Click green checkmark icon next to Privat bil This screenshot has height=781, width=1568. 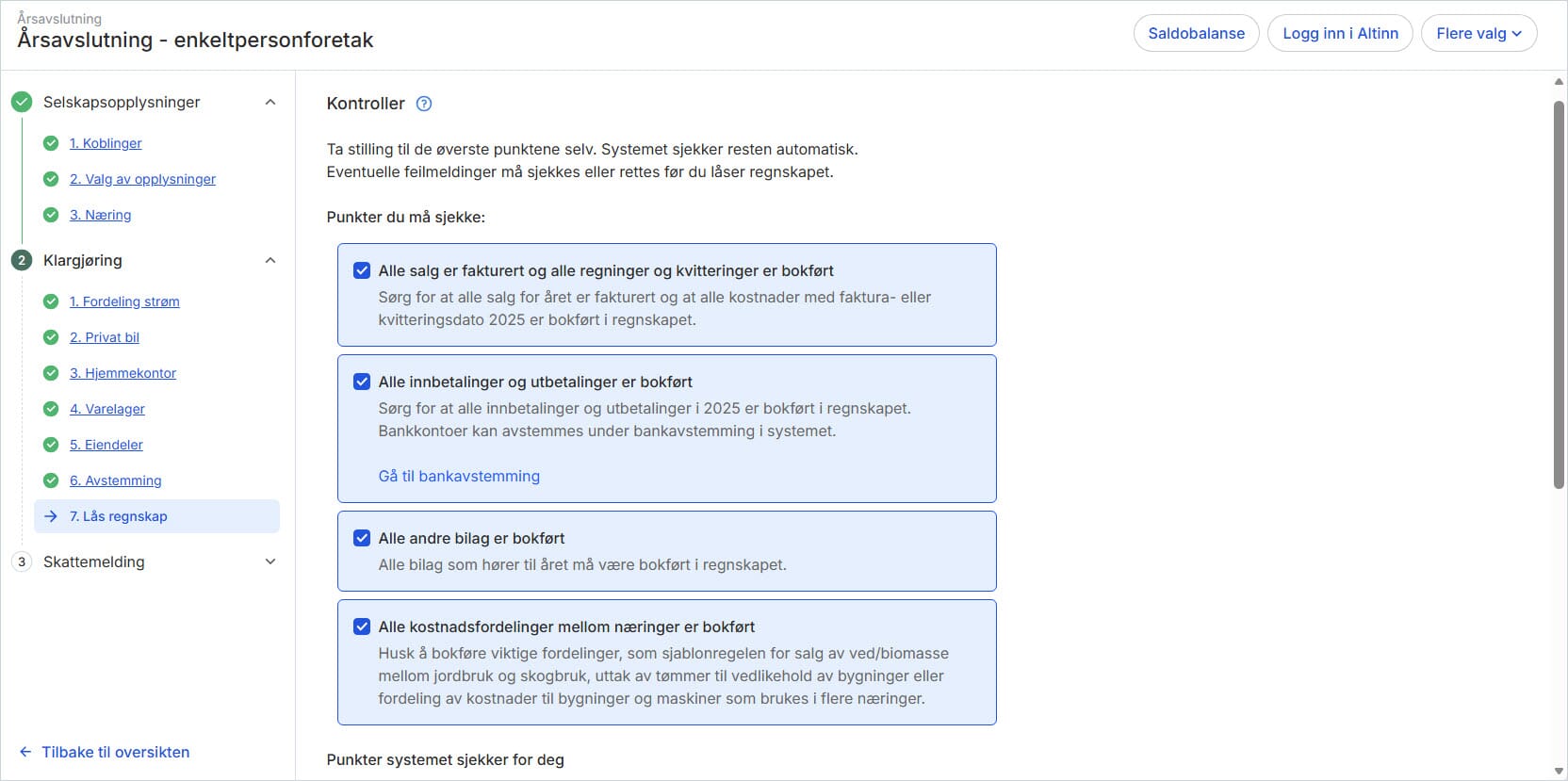(x=51, y=337)
